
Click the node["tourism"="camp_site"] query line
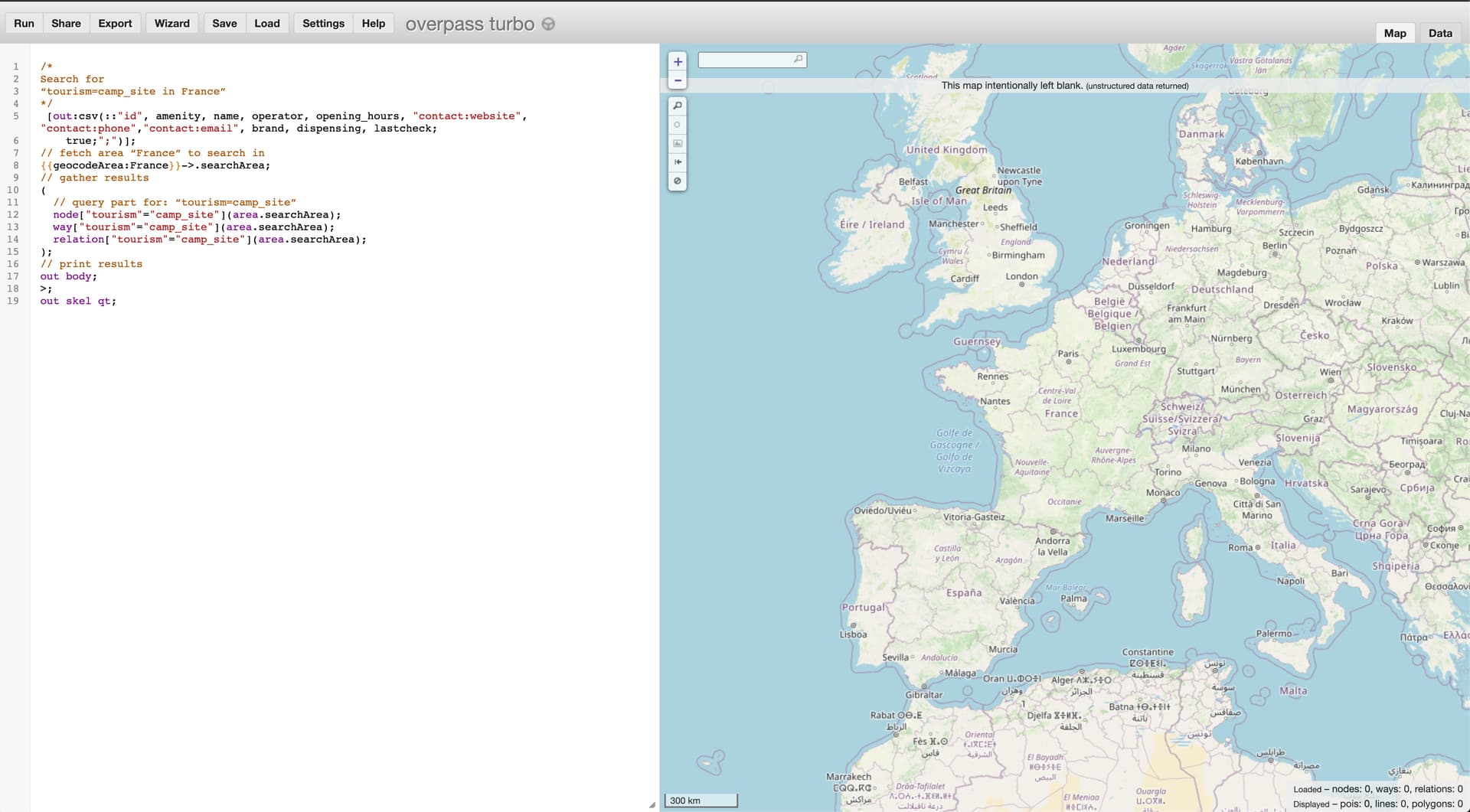(197, 214)
